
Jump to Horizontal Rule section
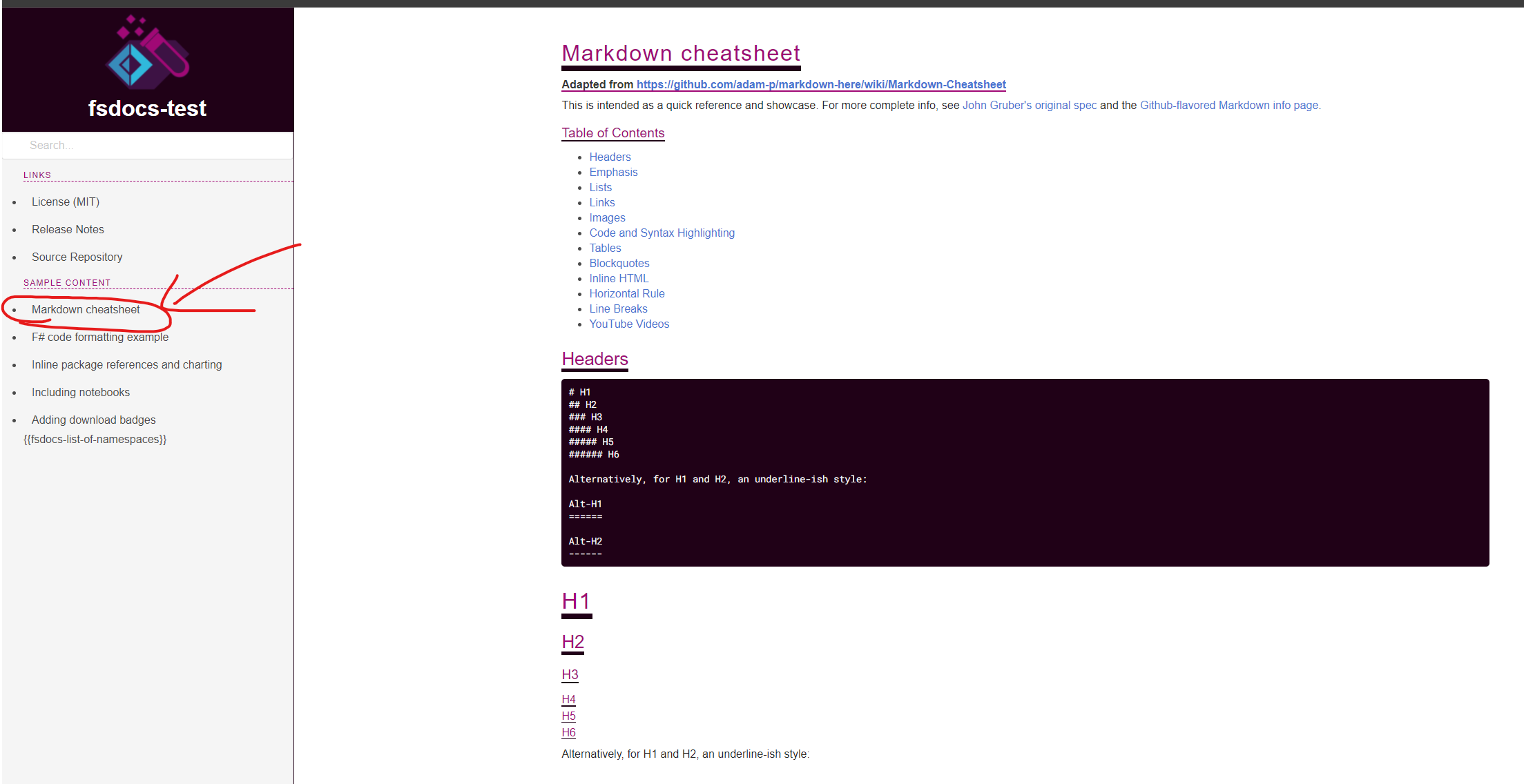[627, 293]
